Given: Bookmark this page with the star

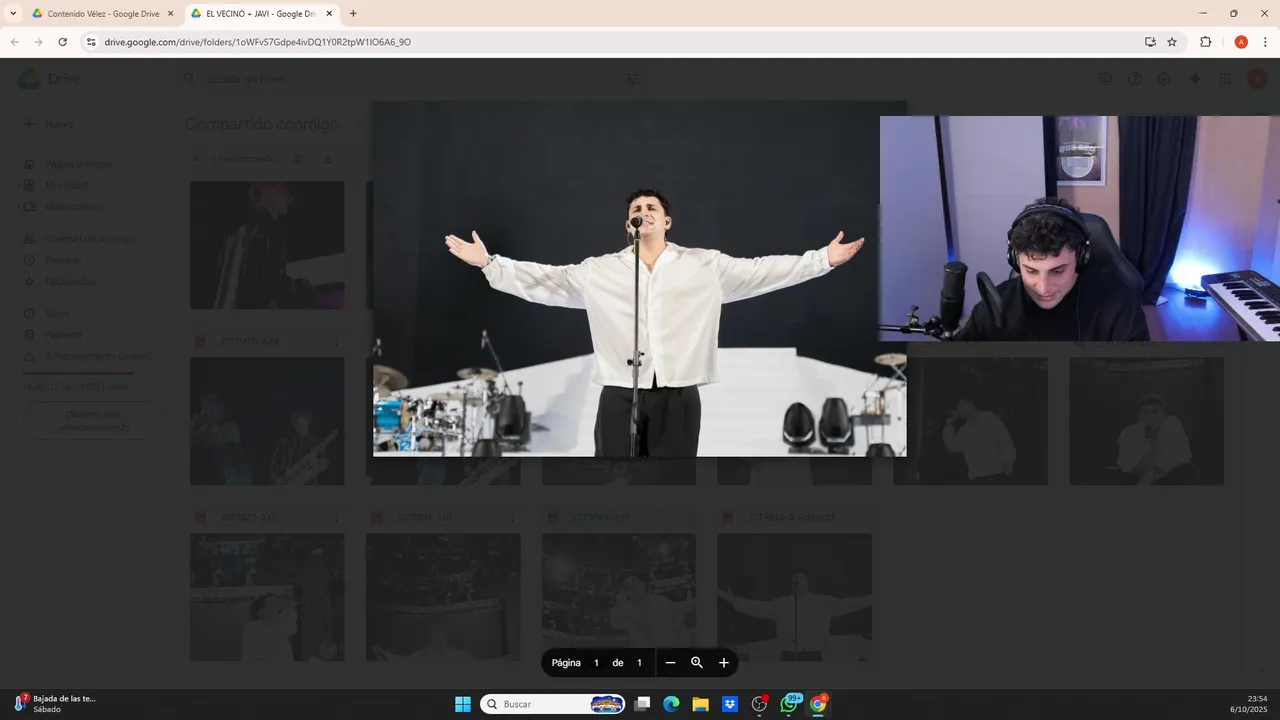Looking at the screenshot, I should click(1172, 42).
